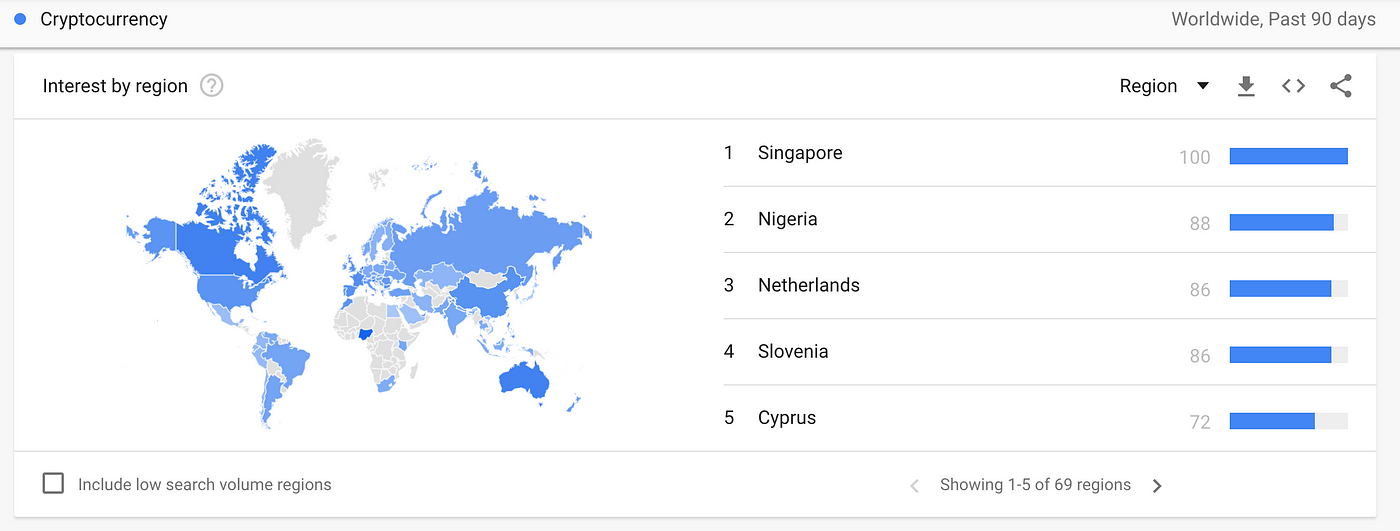This screenshot has height=531, width=1400.
Task: Share the Interest by region chart
Action: click(x=1341, y=86)
